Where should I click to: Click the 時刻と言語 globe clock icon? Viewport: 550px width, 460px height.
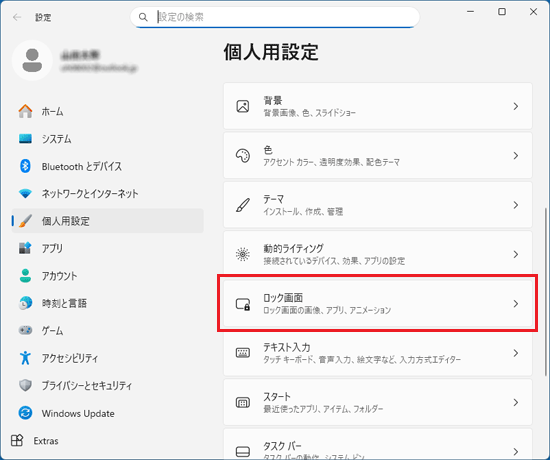click(25, 303)
